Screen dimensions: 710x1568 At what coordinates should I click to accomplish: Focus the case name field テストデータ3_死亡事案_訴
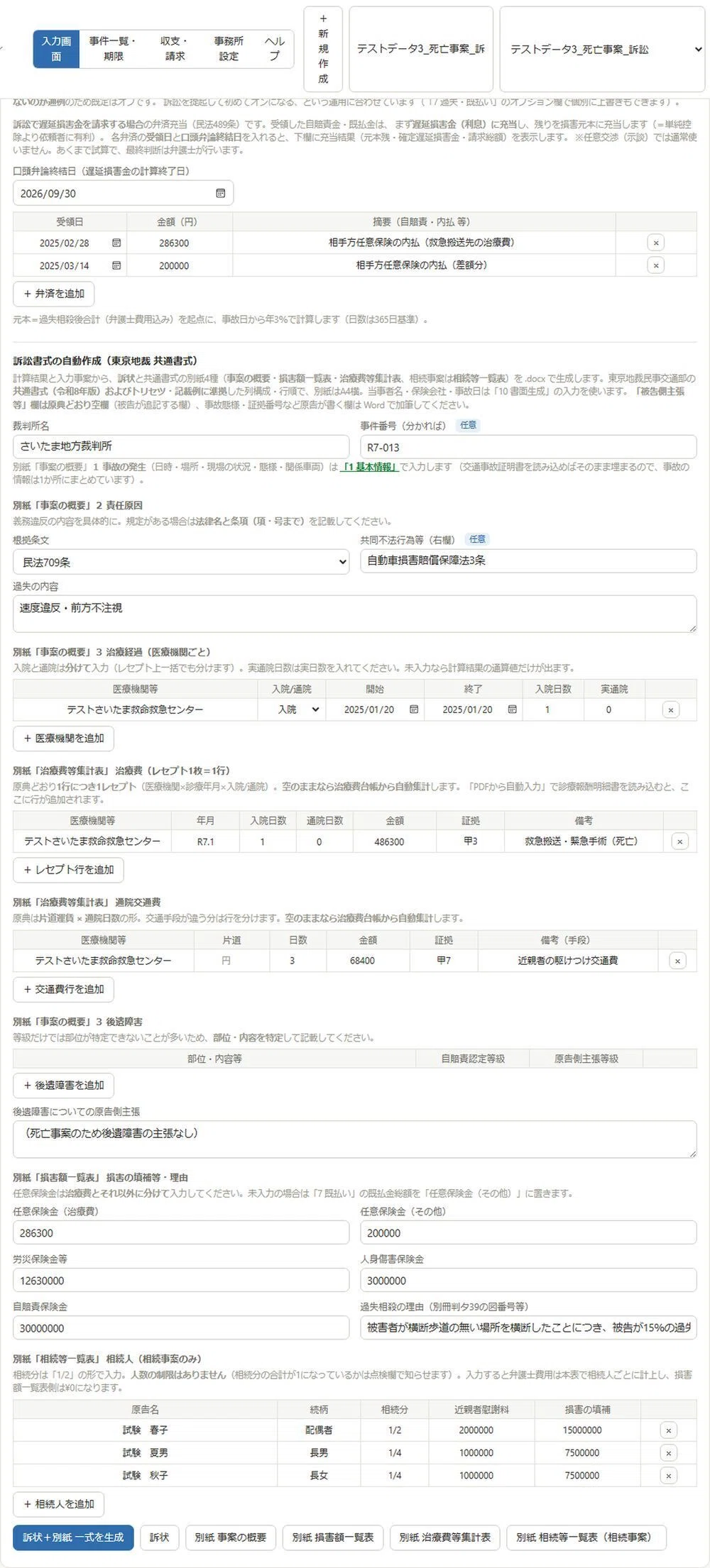pos(421,49)
